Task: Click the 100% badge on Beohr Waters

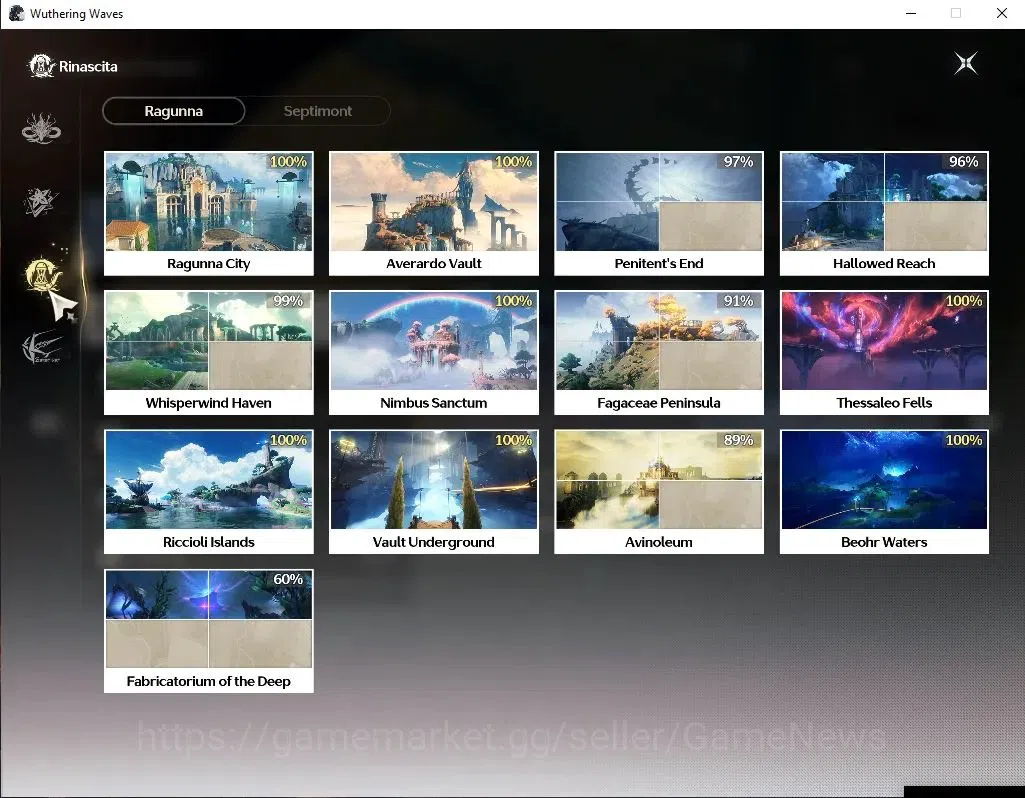Action: click(964, 440)
